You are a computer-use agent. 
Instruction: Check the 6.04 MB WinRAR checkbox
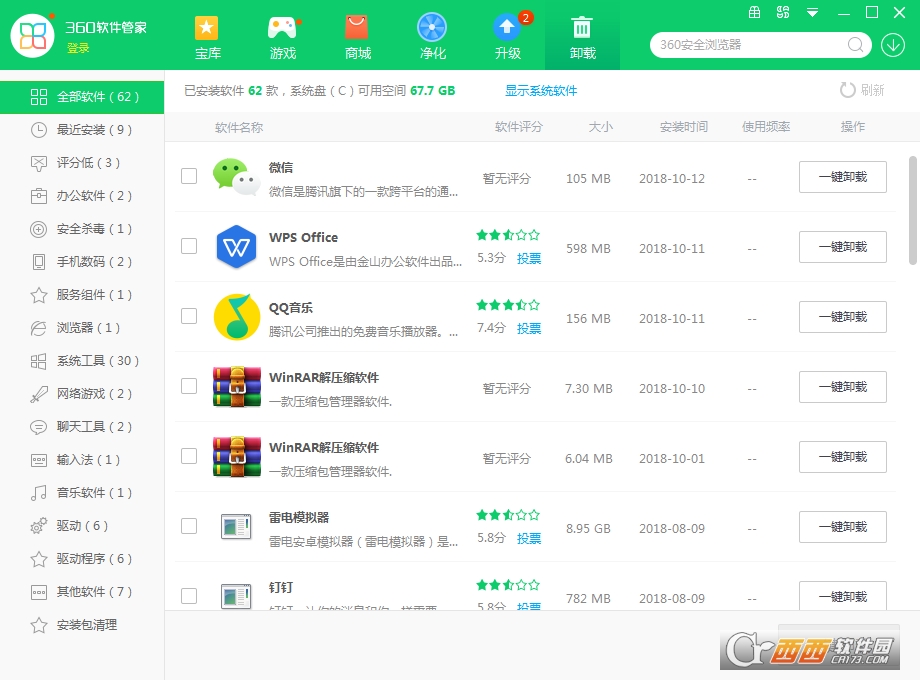tap(189, 456)
